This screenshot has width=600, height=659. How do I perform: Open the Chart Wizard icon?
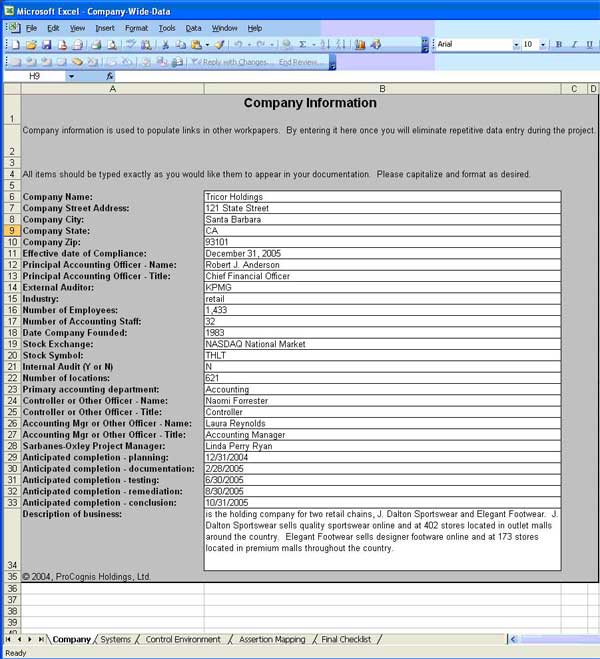pyautogui.click(x=360, y=44)
